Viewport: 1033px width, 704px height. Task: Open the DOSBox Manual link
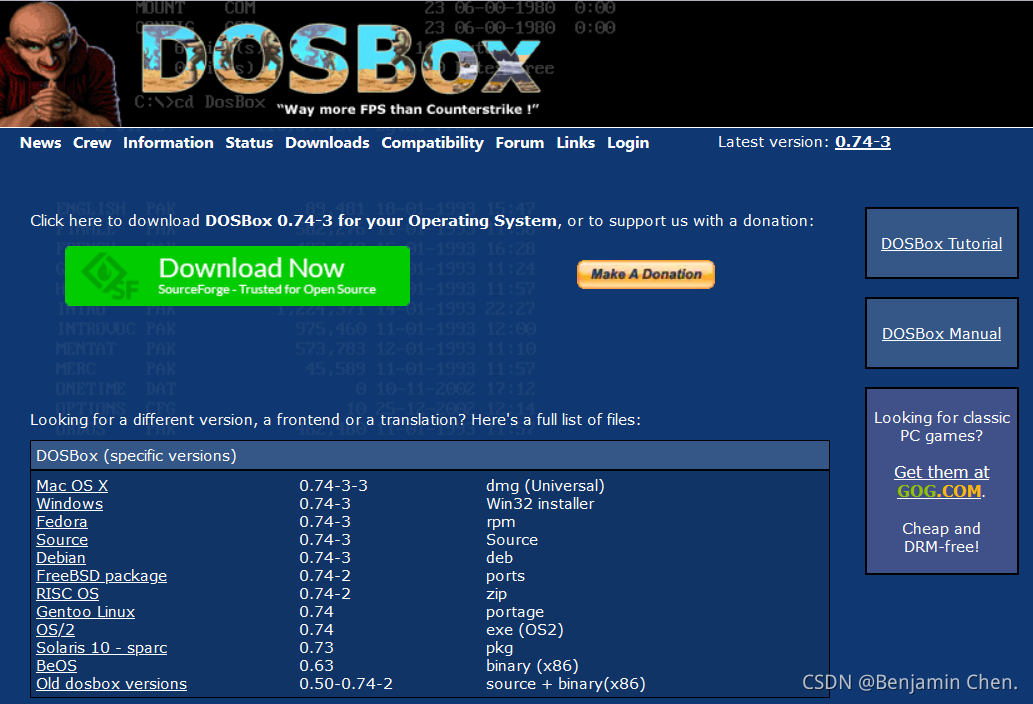click(941, 334)
